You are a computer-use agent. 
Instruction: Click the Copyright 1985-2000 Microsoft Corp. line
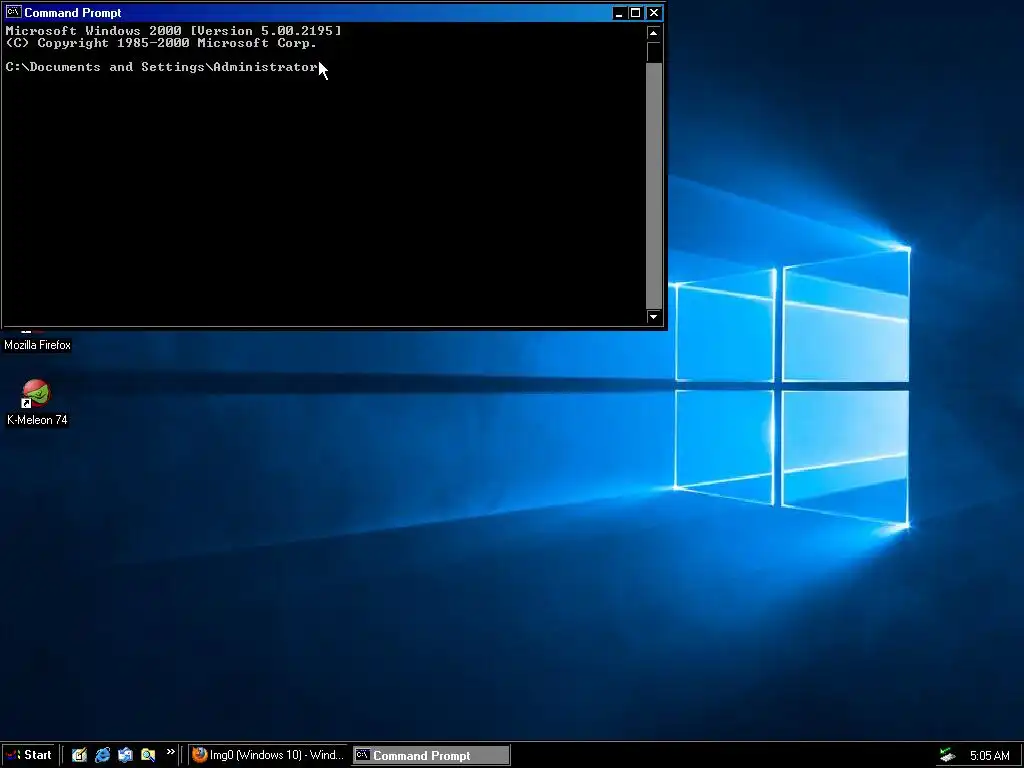(161, 43)
